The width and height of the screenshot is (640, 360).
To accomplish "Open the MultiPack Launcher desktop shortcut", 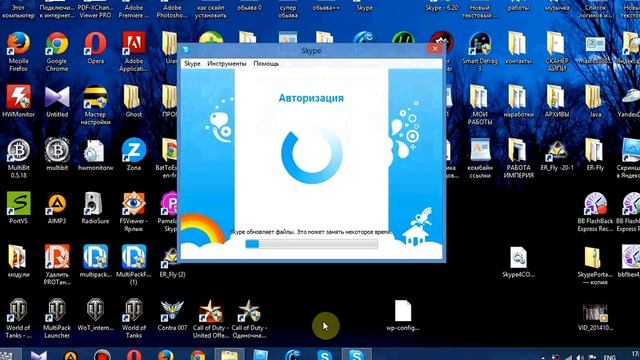I will coord(57,318).
